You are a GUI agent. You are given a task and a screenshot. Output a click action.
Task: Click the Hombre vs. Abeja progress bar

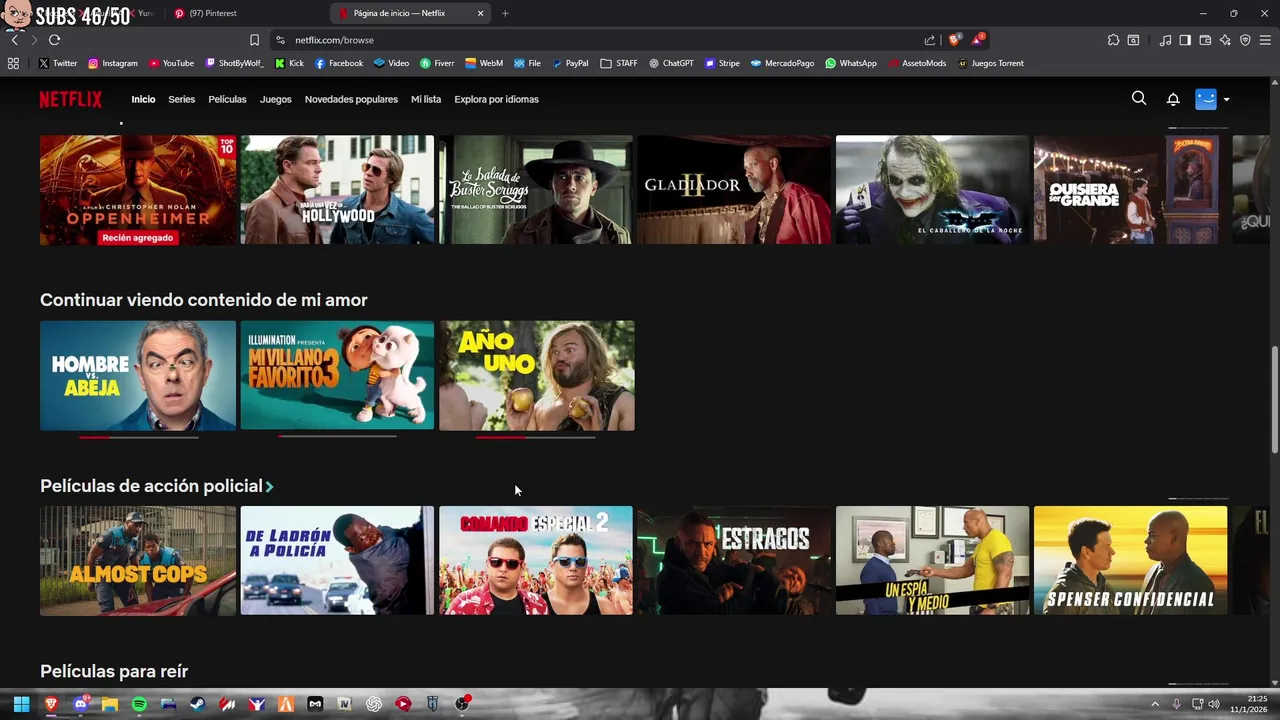[x=139, y=437]
